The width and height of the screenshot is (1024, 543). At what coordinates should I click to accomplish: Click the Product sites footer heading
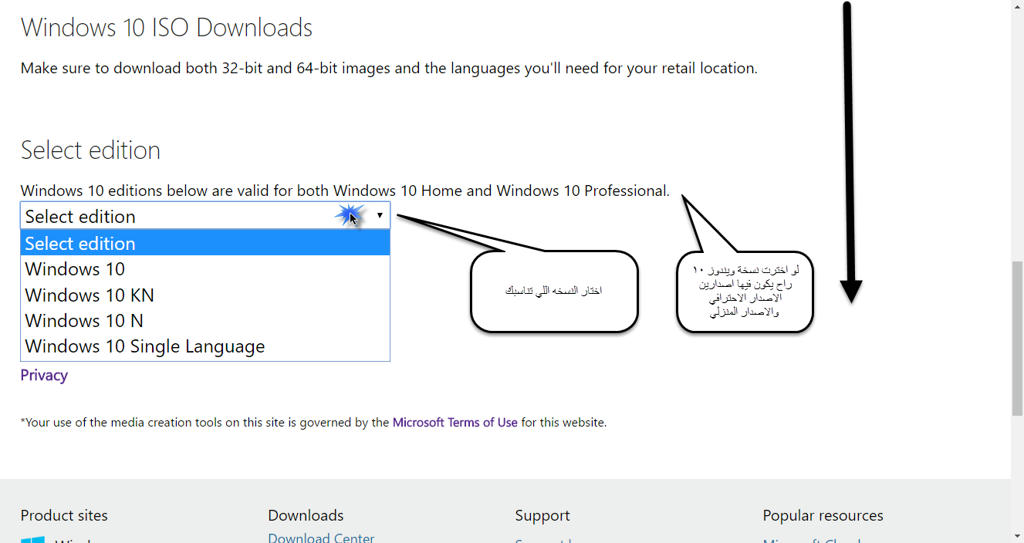[64, 516]
